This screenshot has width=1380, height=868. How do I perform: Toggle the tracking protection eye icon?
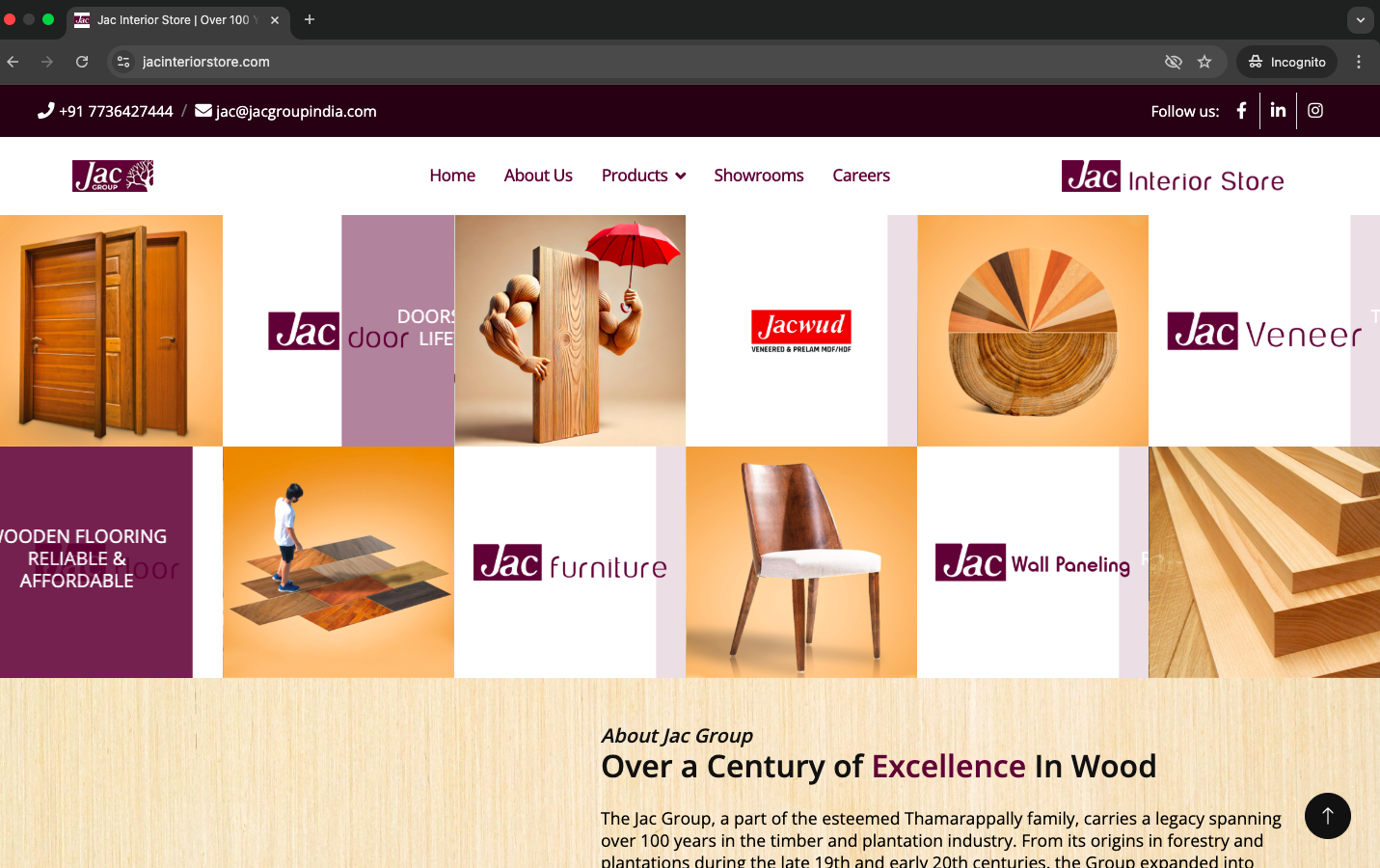(x=1173, y=62)
